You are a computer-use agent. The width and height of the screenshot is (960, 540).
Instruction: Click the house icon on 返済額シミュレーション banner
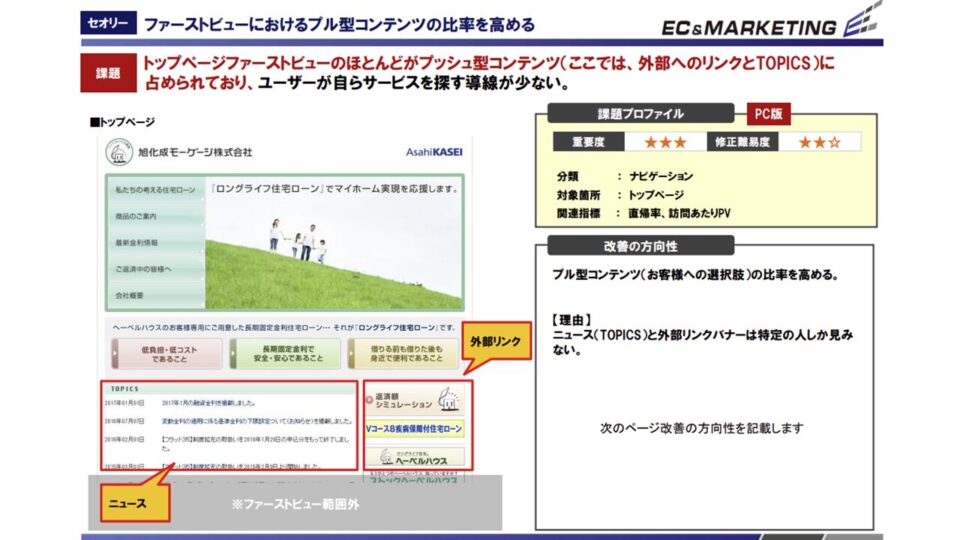pyautogui.click(x=448, y=399)
